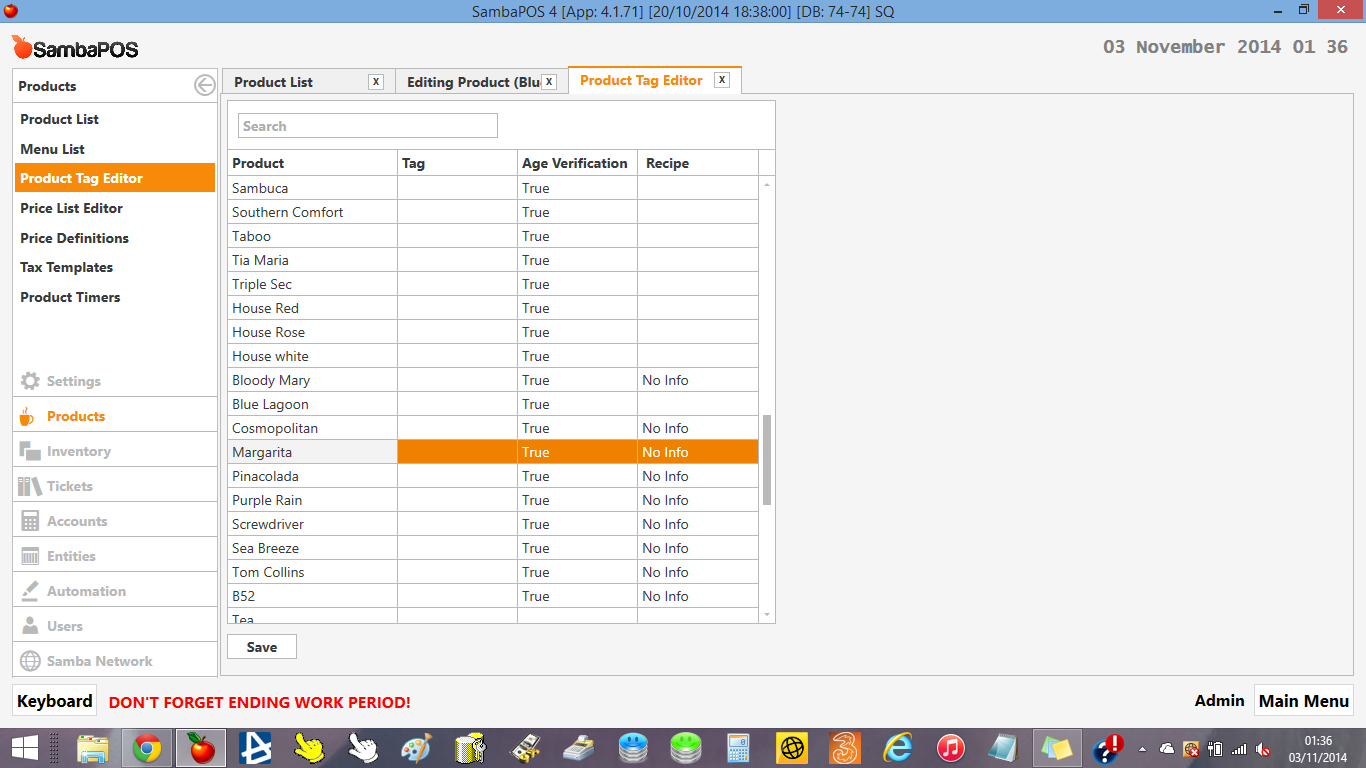The width and height of the screenshot is (1366, 768).
Task: Open Users section in sidebar
Action: point(64,626)
